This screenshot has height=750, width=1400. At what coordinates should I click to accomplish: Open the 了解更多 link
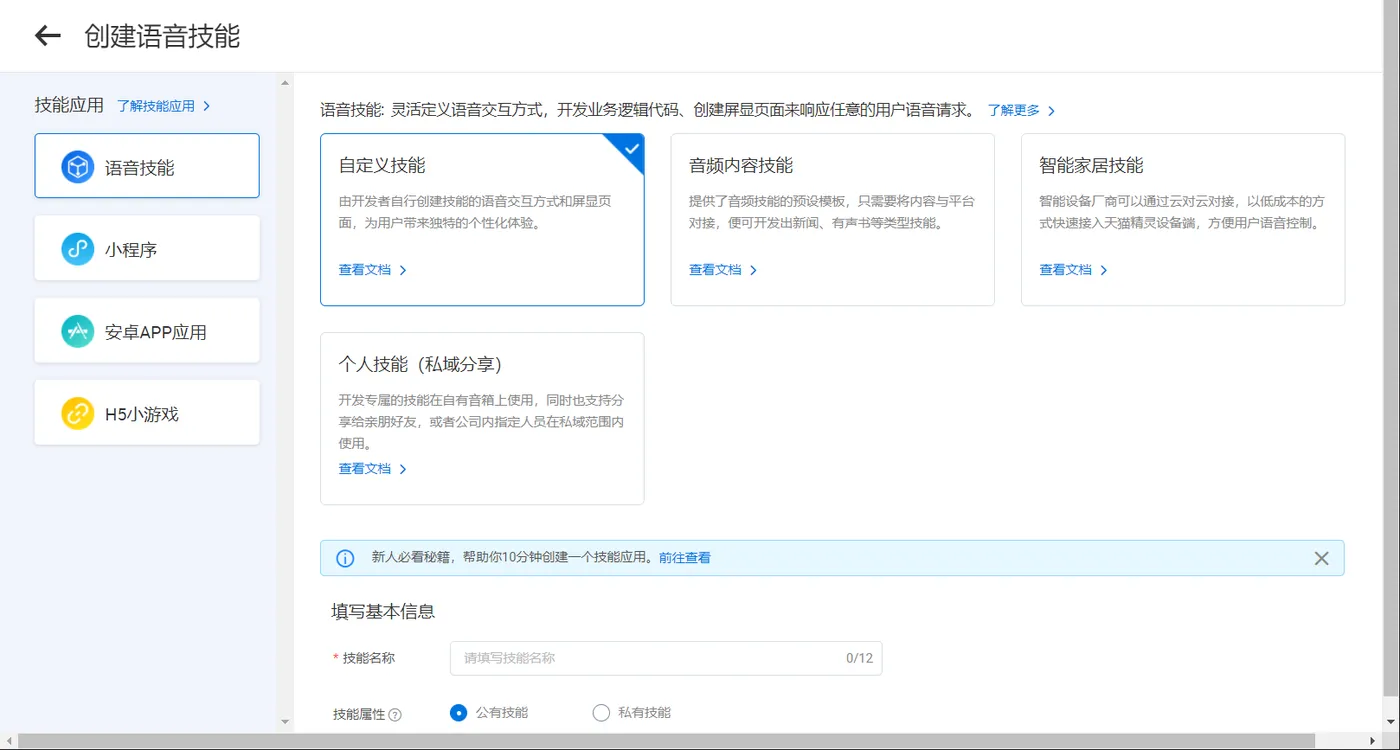[1021, 110]
